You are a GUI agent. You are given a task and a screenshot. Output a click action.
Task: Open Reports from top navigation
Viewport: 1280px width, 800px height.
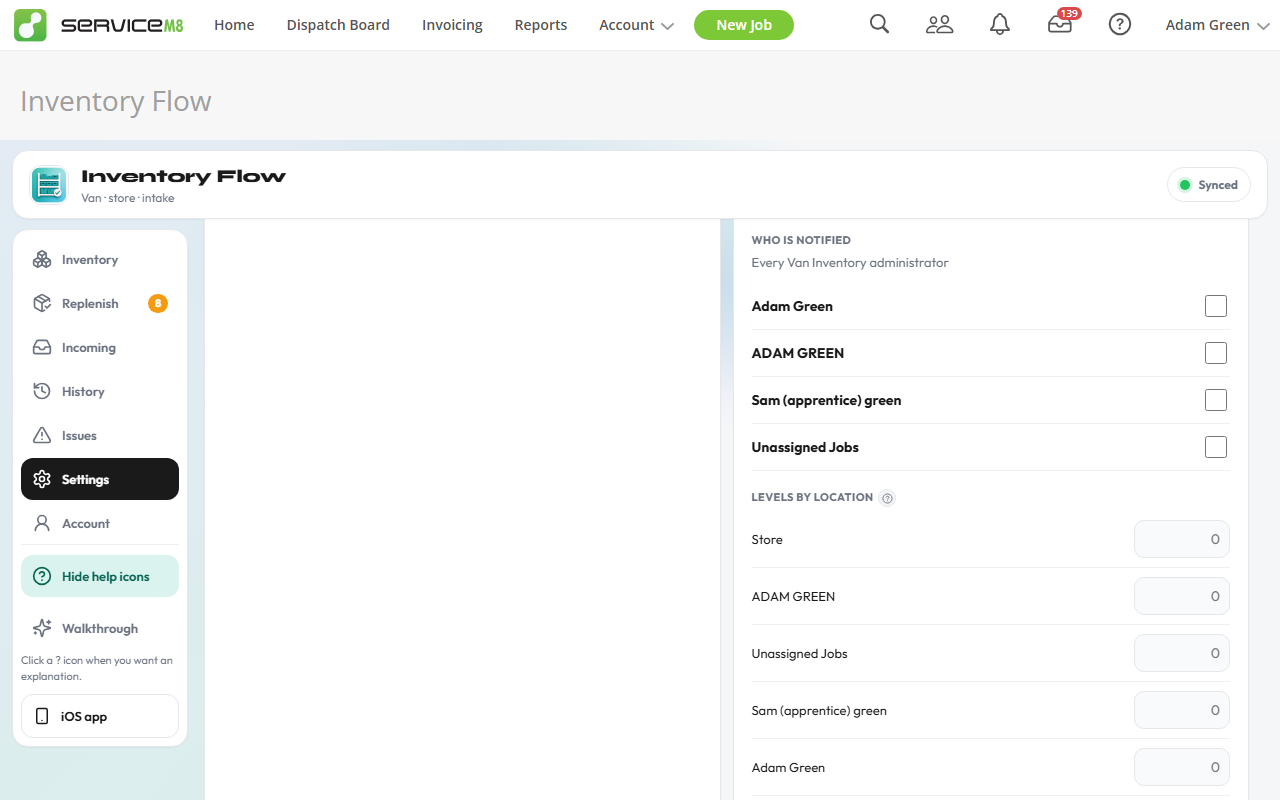pos(541,25)
